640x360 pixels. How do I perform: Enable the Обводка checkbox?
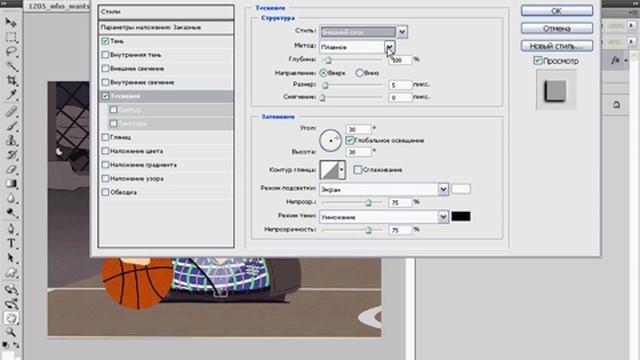[105, 192]
